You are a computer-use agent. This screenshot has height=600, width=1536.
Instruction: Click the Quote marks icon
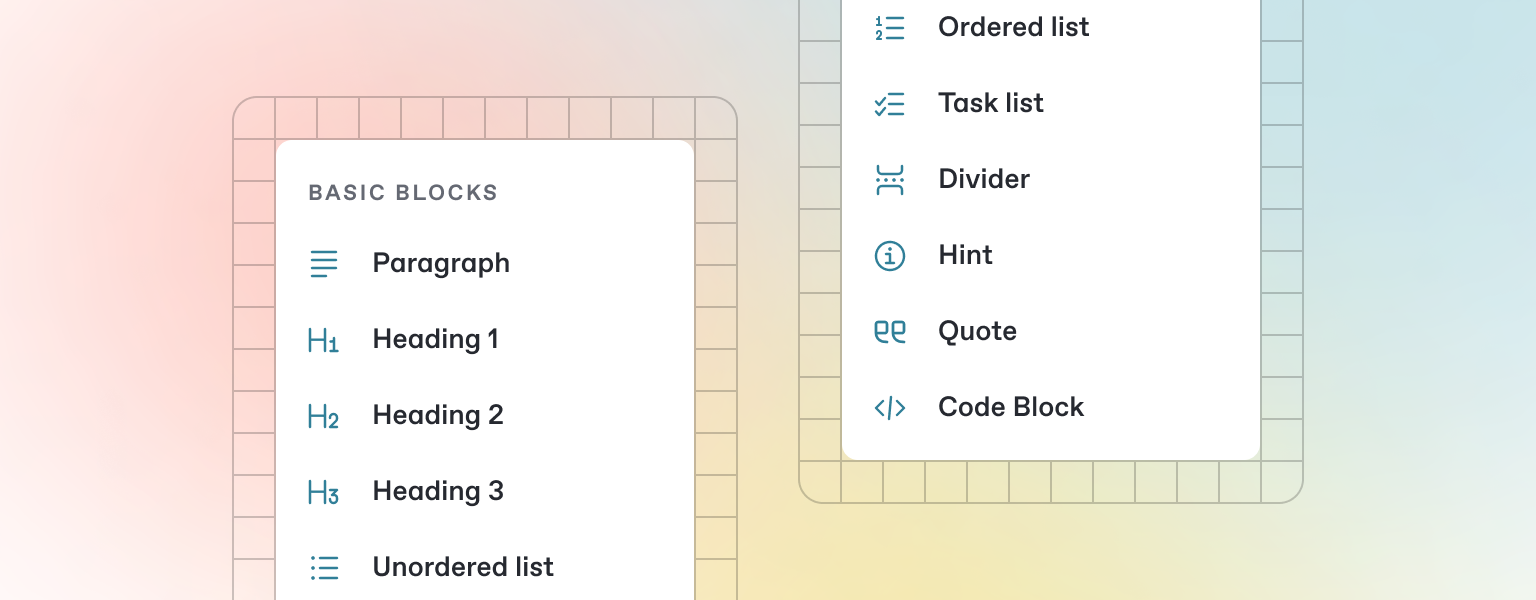tap(889, 332)
